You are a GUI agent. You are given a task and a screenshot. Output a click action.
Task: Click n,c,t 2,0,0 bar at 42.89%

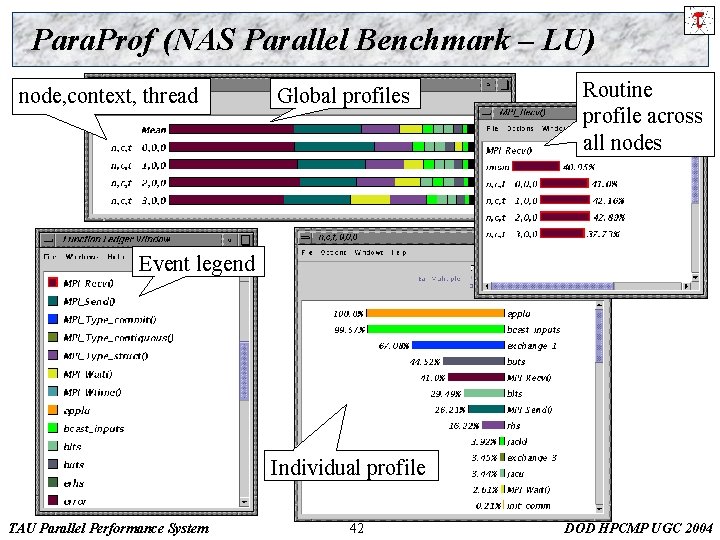(x=565, y=216)
